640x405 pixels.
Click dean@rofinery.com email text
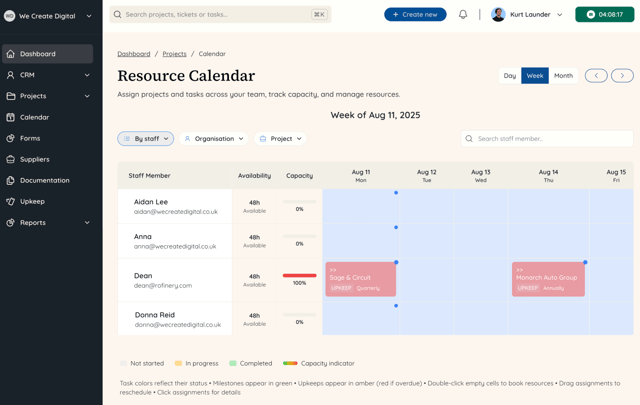(x=163, y=285)
